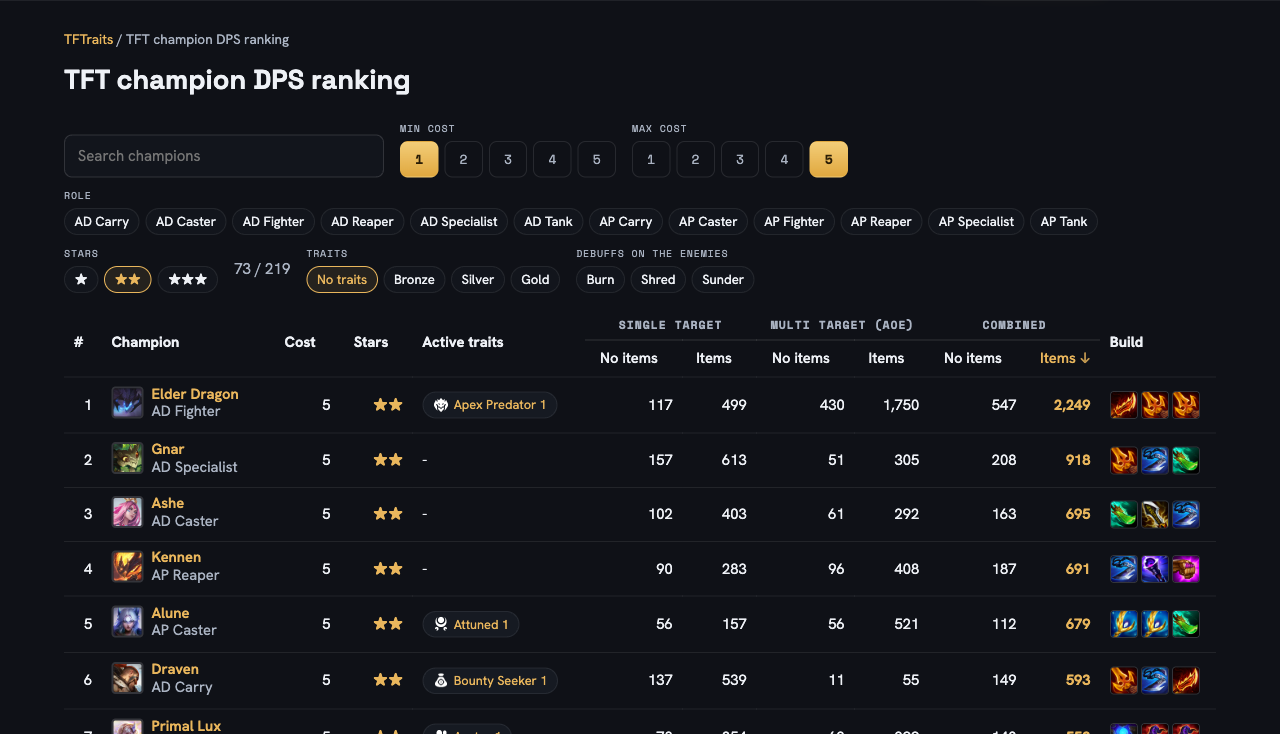Screen dimensions: 1280x734
Task: Click second build item in Gnar row
Action: coord(1155,460)
